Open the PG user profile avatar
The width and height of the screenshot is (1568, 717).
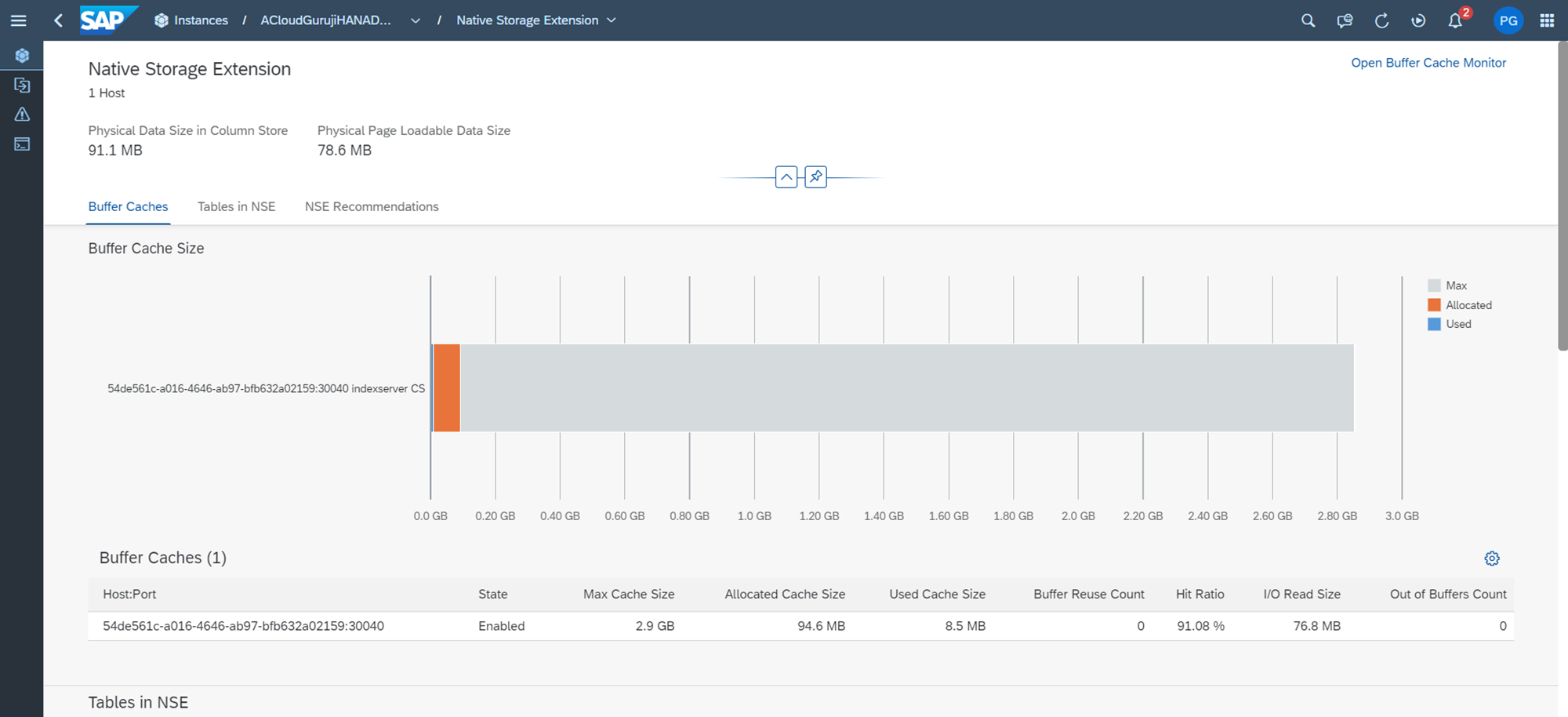pyautogui.click(x=1508, y=20)
